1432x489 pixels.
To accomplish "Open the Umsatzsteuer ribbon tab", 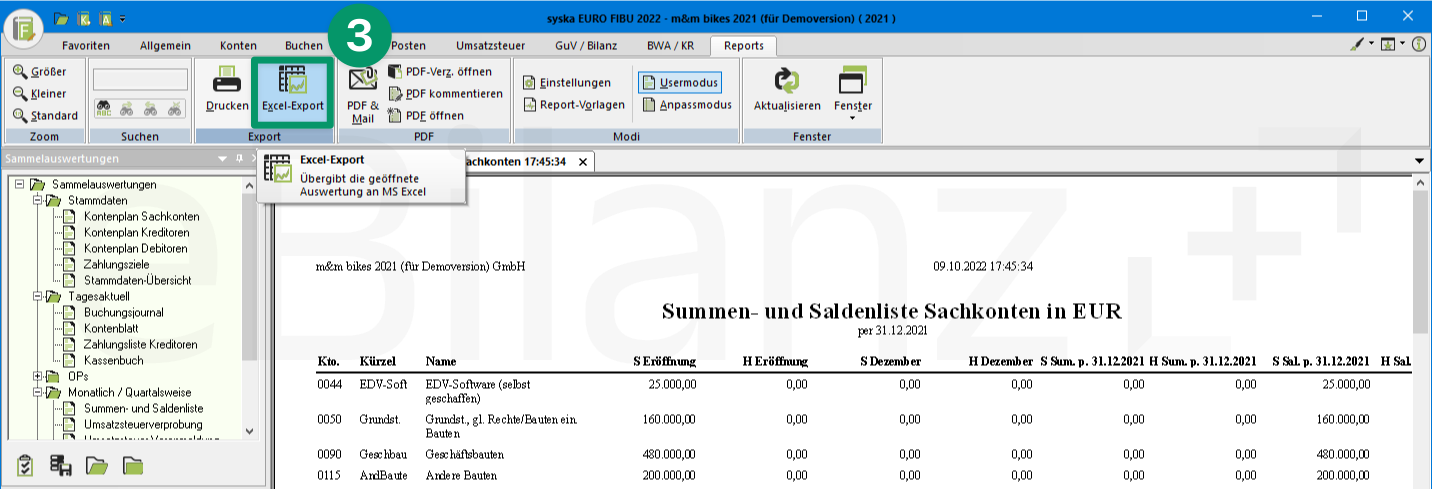I will tap(489, 45).
